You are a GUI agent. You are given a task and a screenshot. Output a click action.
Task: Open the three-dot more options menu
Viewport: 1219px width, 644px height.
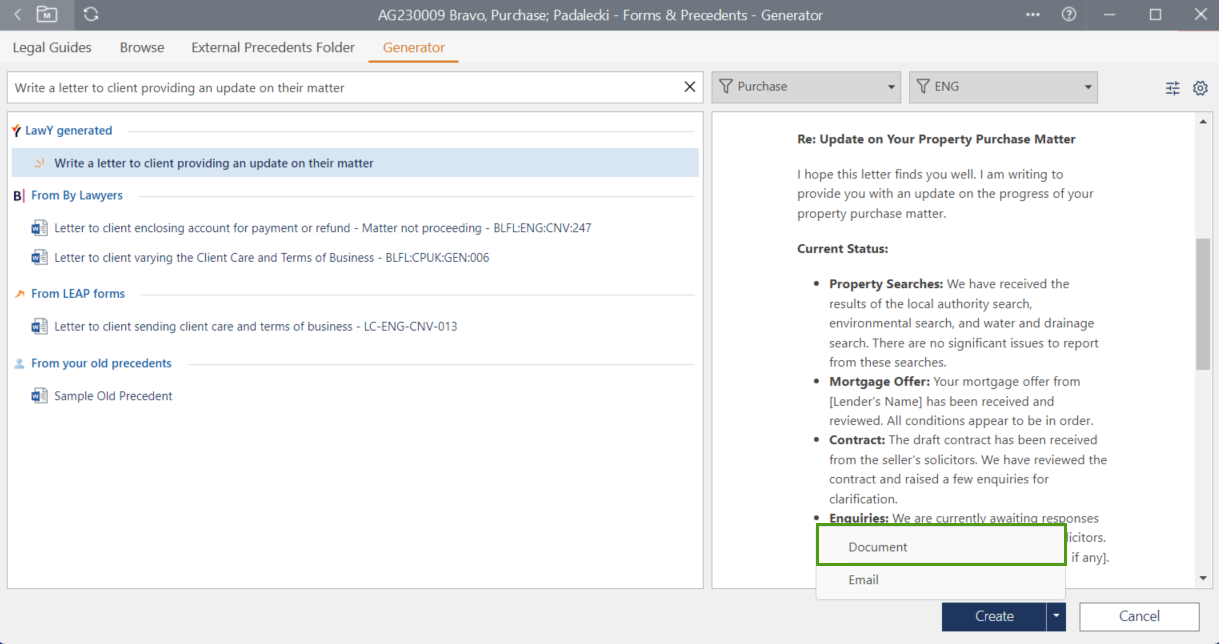[x=1033, y=15]
